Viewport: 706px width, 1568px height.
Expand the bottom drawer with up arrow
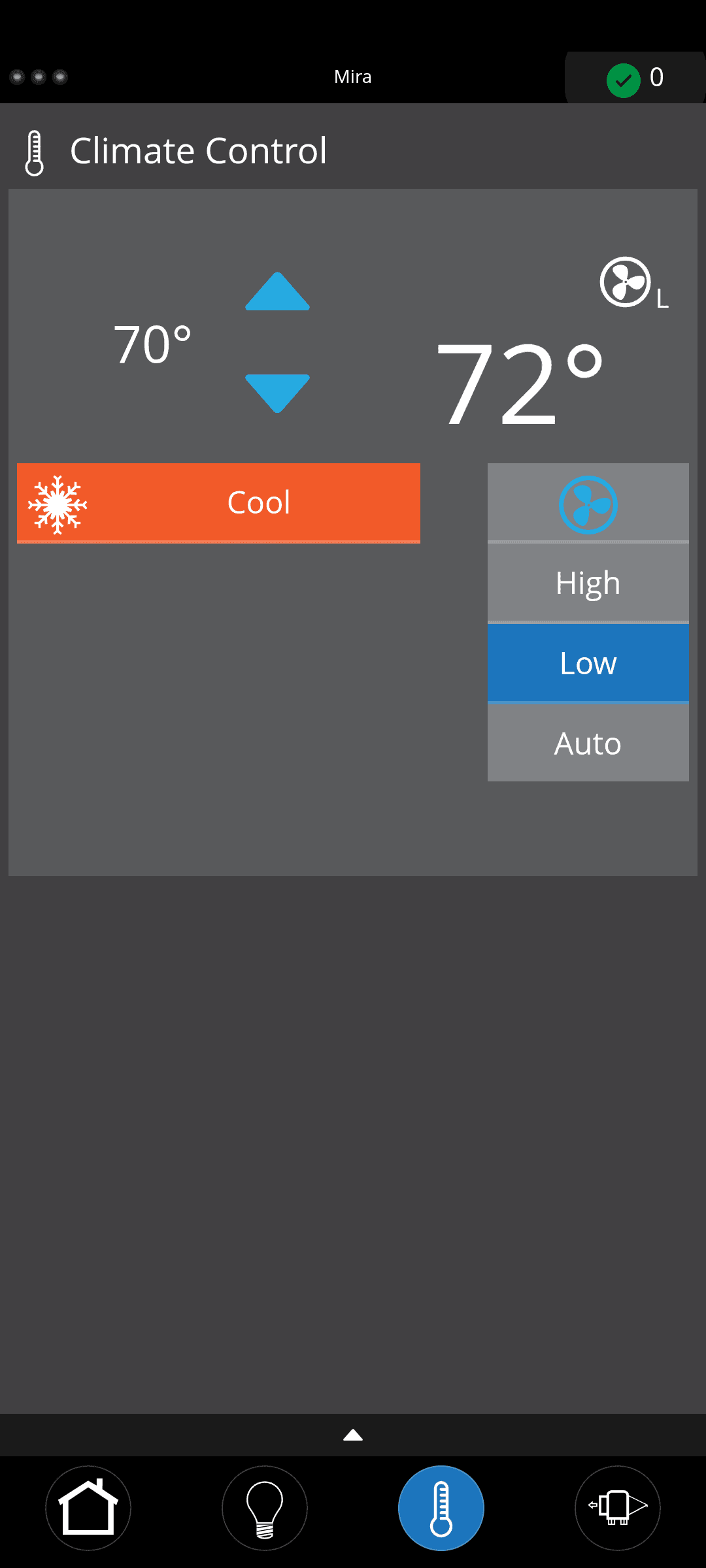pyautogui.click(x=353, y=1435)
